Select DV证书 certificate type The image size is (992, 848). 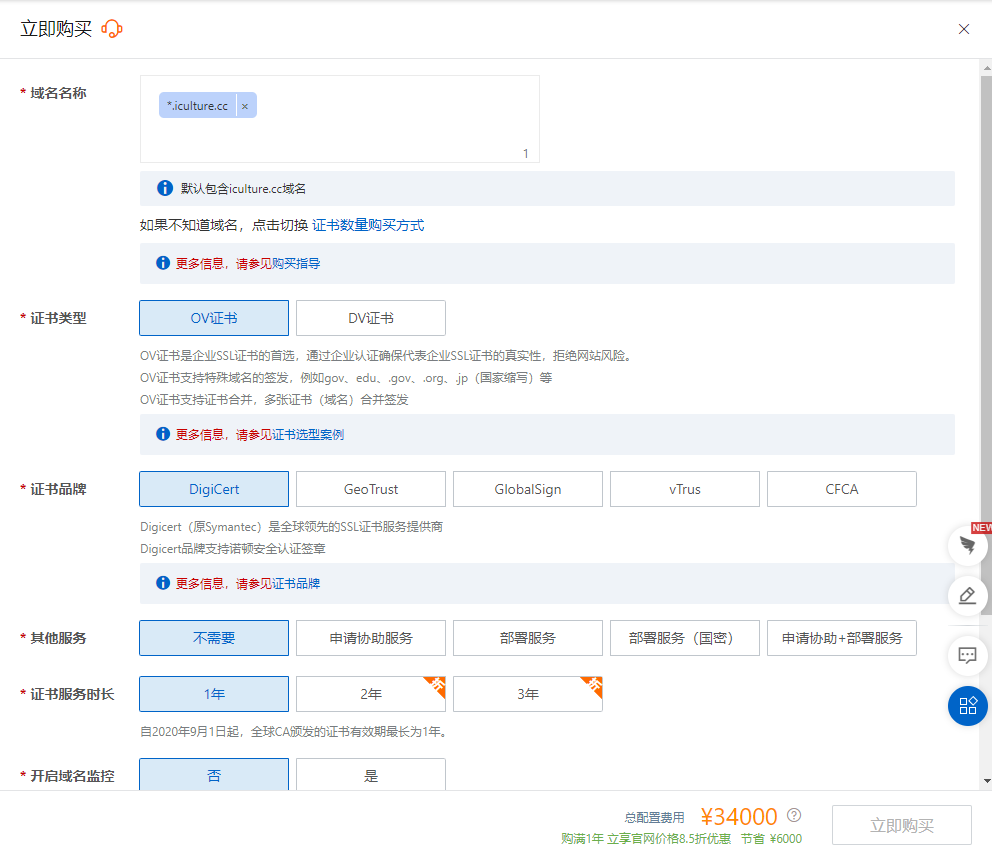(371, 318)
